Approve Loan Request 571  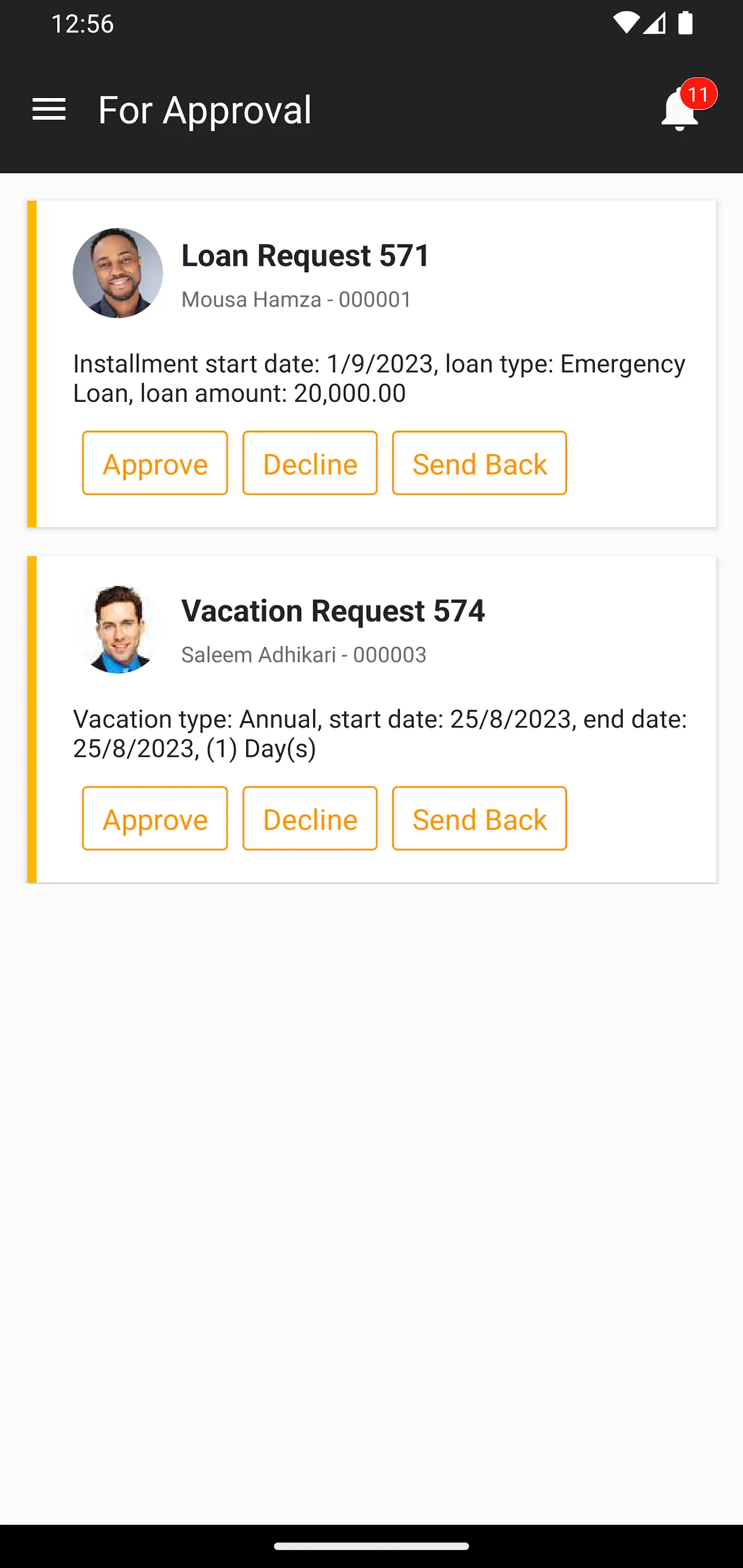pos(155,463)
